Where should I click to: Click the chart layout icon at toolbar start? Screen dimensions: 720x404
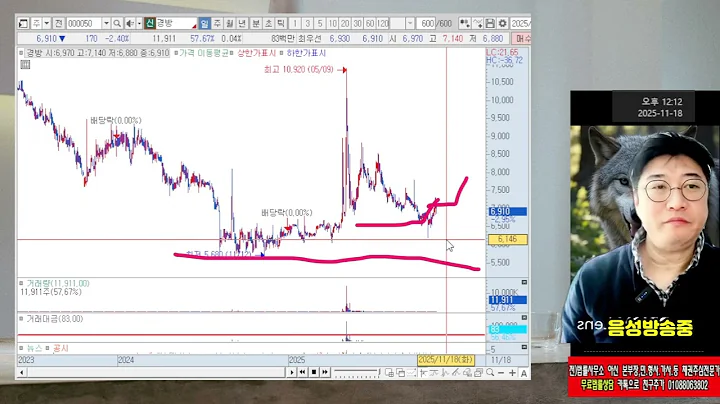23,23
